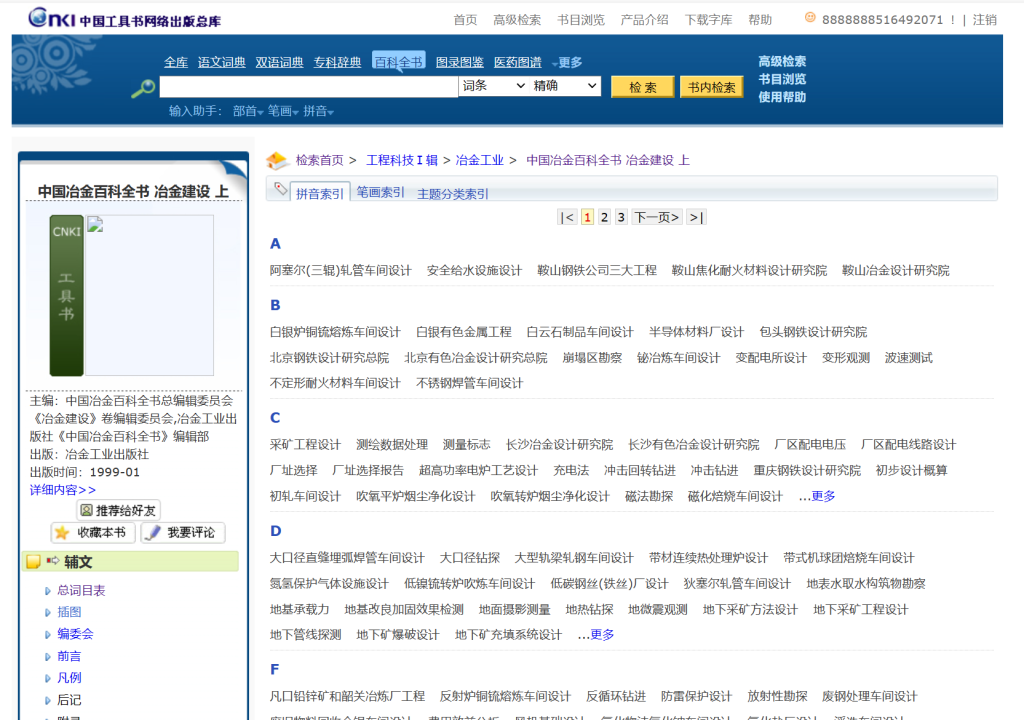The image size is (1024, 720).
Task: Click the pen 我要评论 comment button
Action: point(183,533)
